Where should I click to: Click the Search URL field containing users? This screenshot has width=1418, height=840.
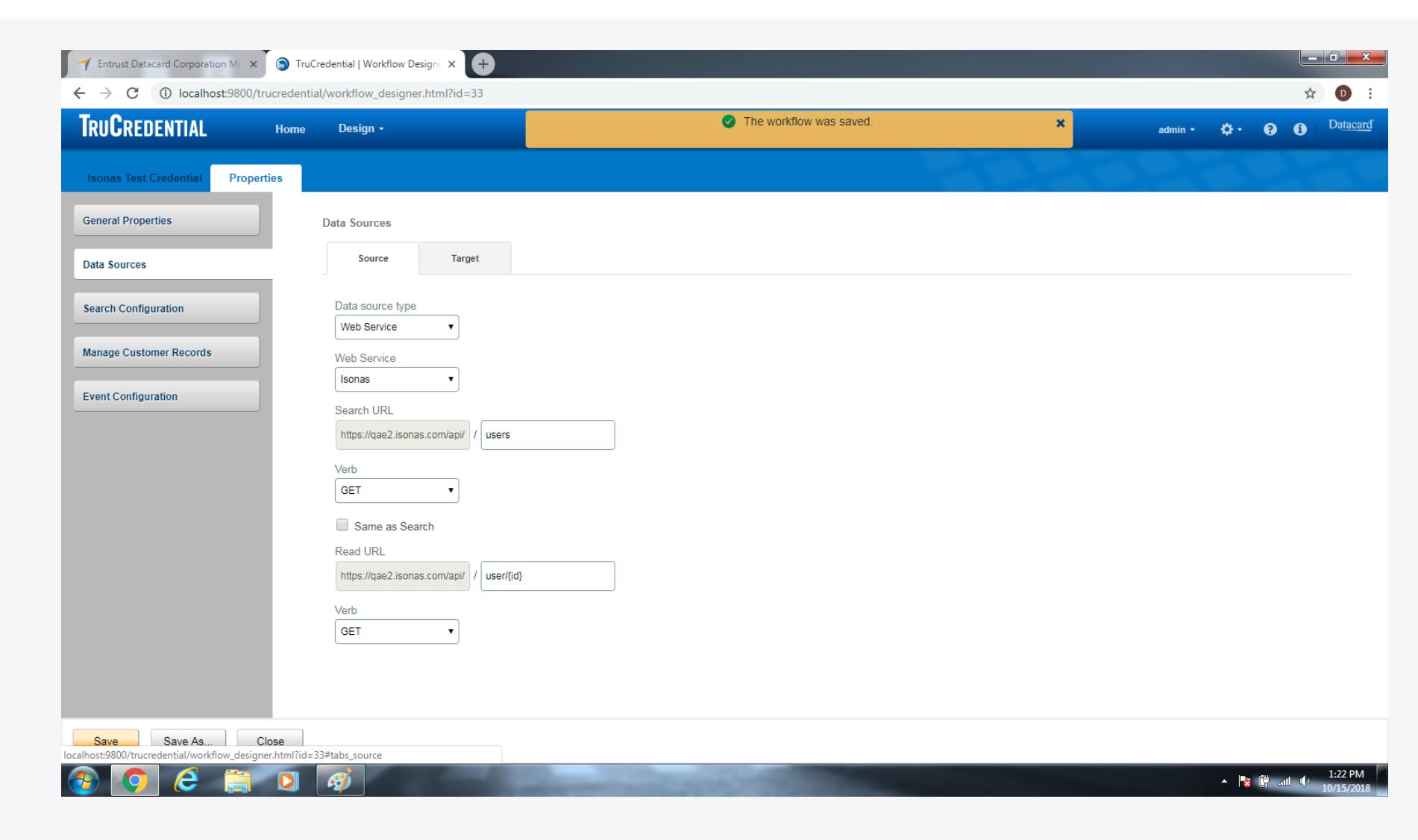click(x=548, y=435)
